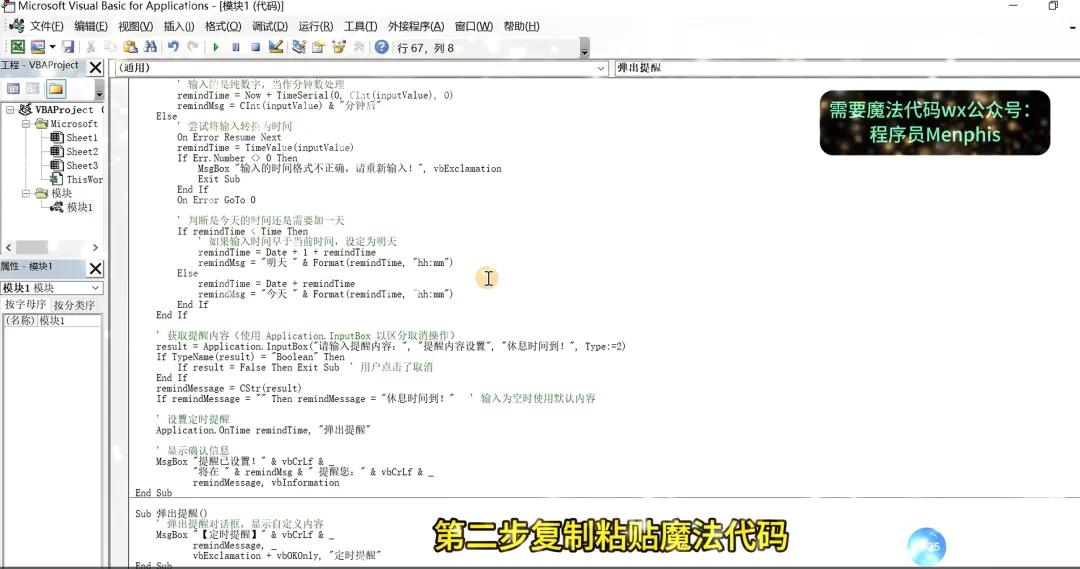
Task: Run the macro with green play button
Action: tap(216, 47)
